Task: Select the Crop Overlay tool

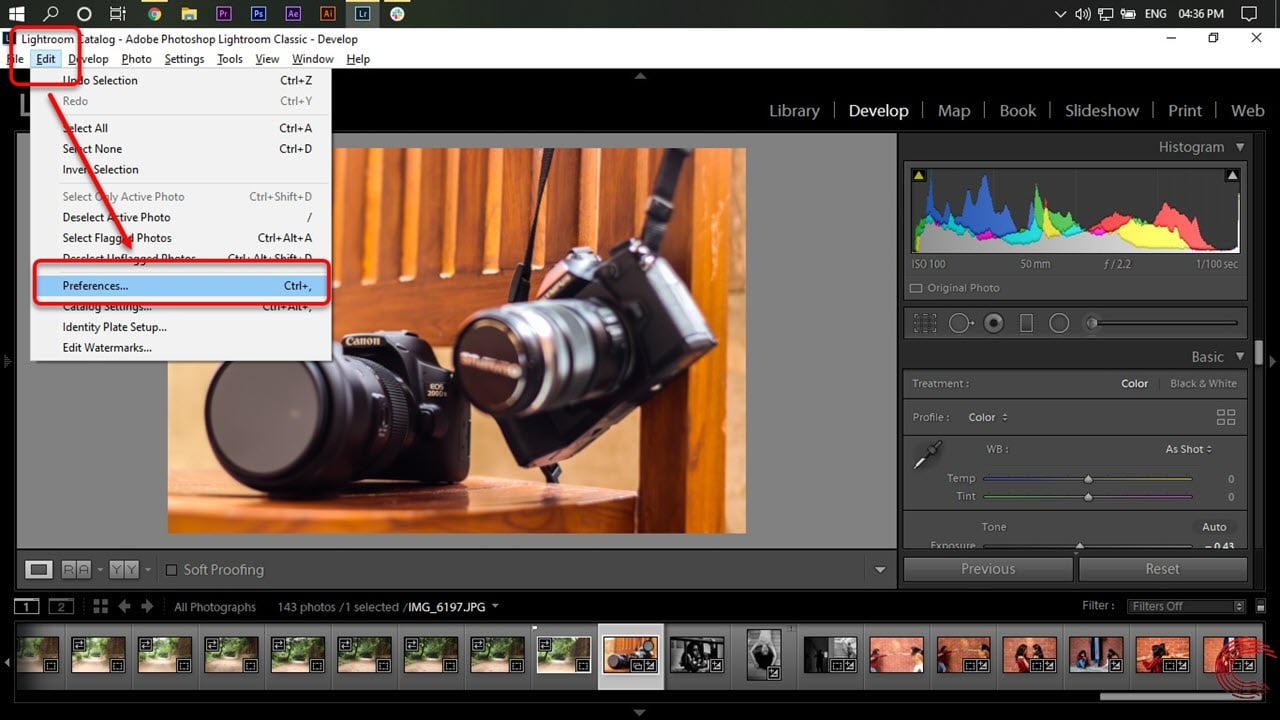Action: point(925,323)
